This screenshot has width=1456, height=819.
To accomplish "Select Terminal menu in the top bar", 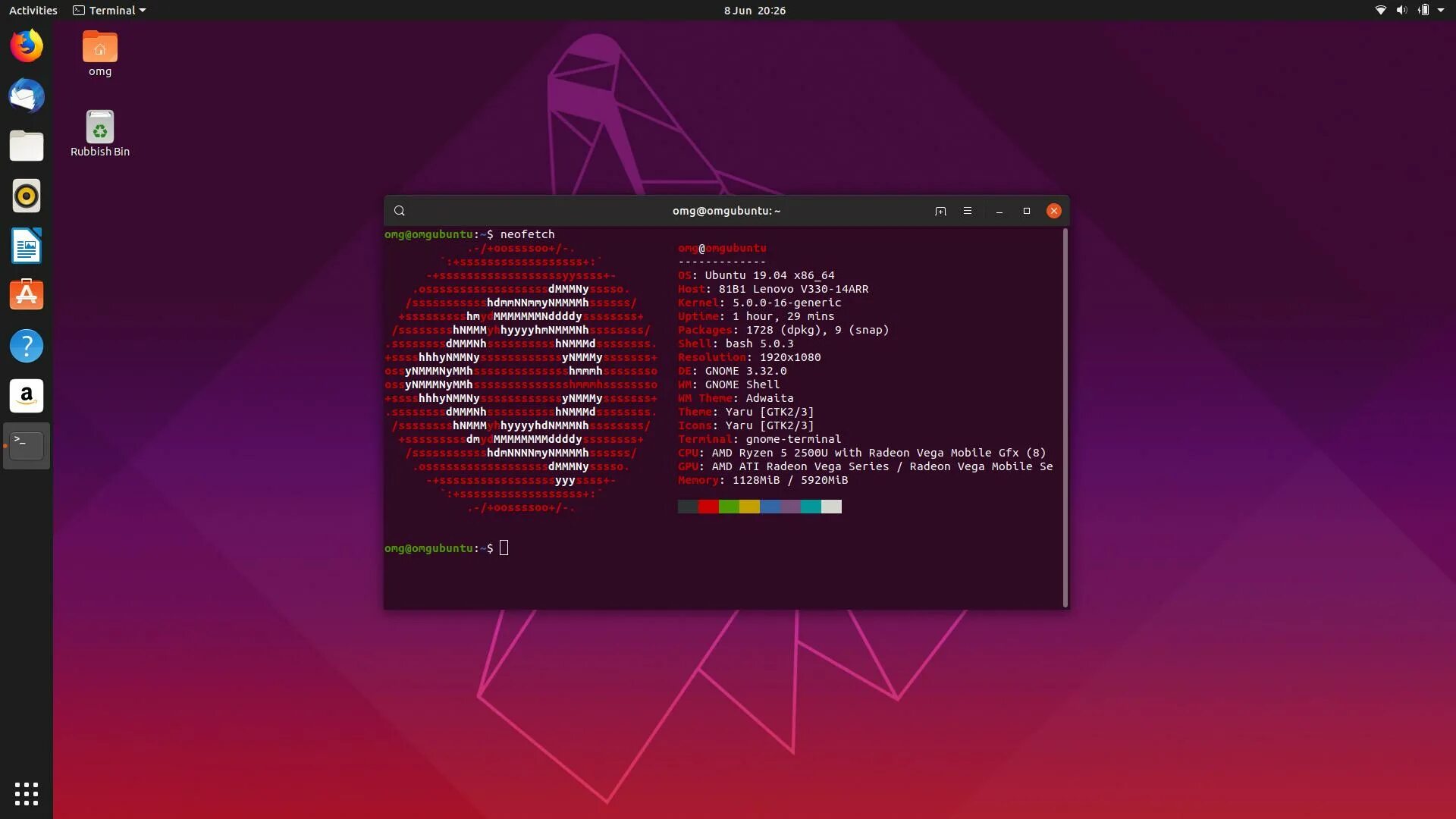I will coord(110,10).
